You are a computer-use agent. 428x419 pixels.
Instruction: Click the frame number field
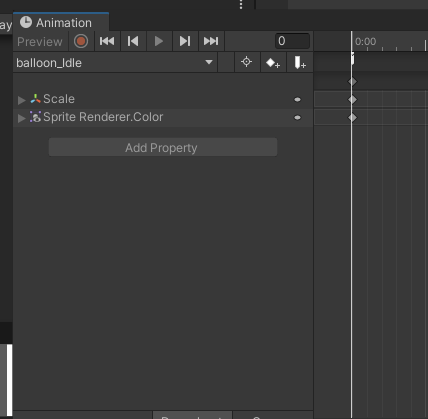292,41
